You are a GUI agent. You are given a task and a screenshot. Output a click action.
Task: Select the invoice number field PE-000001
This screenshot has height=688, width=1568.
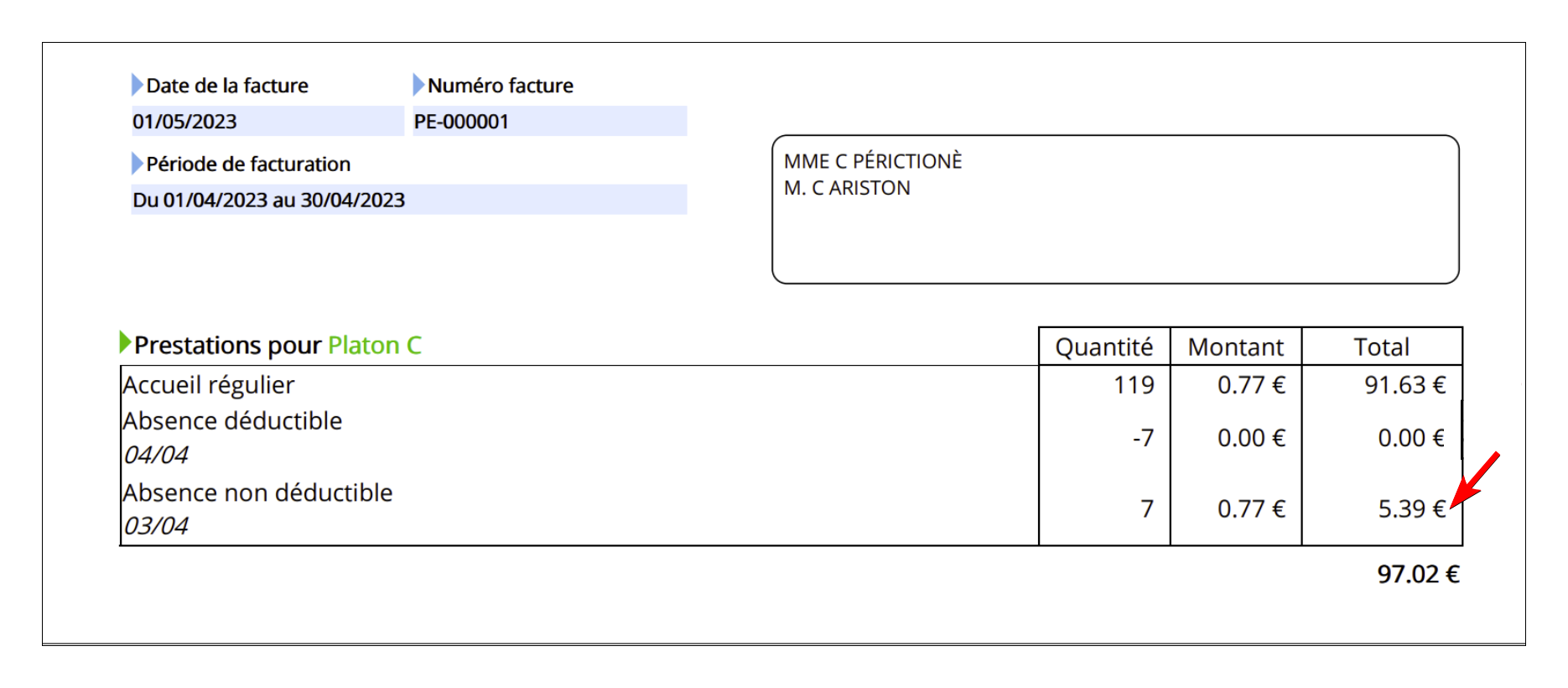550,121
